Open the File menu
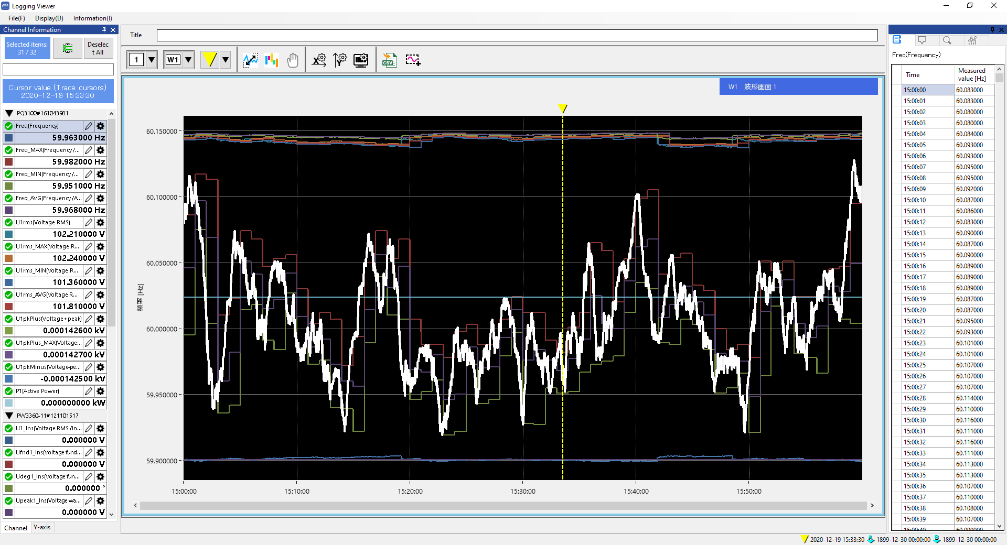This screenshot has width=1007, height=545. pos(16,19)
